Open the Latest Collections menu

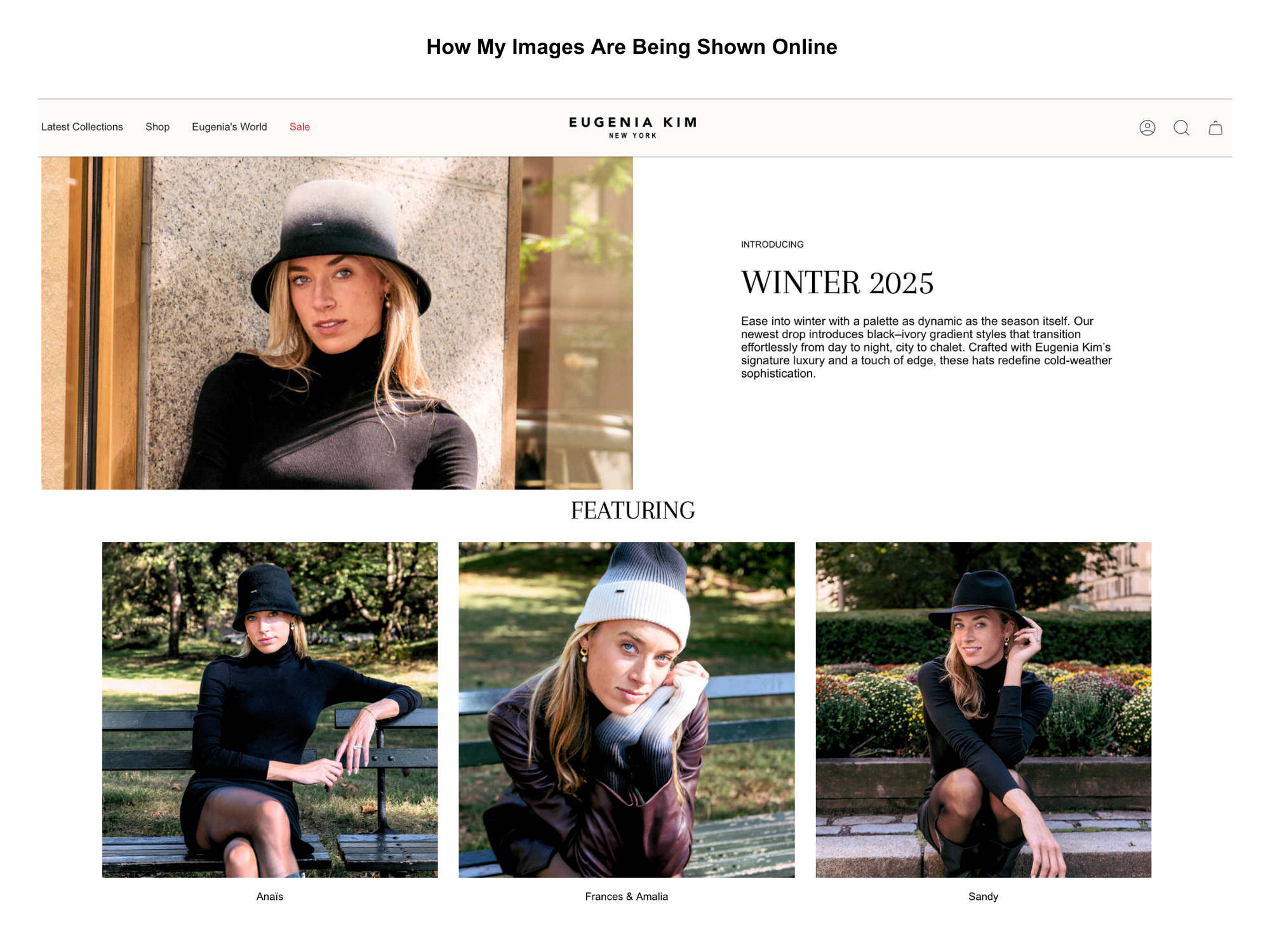(82, 127)
